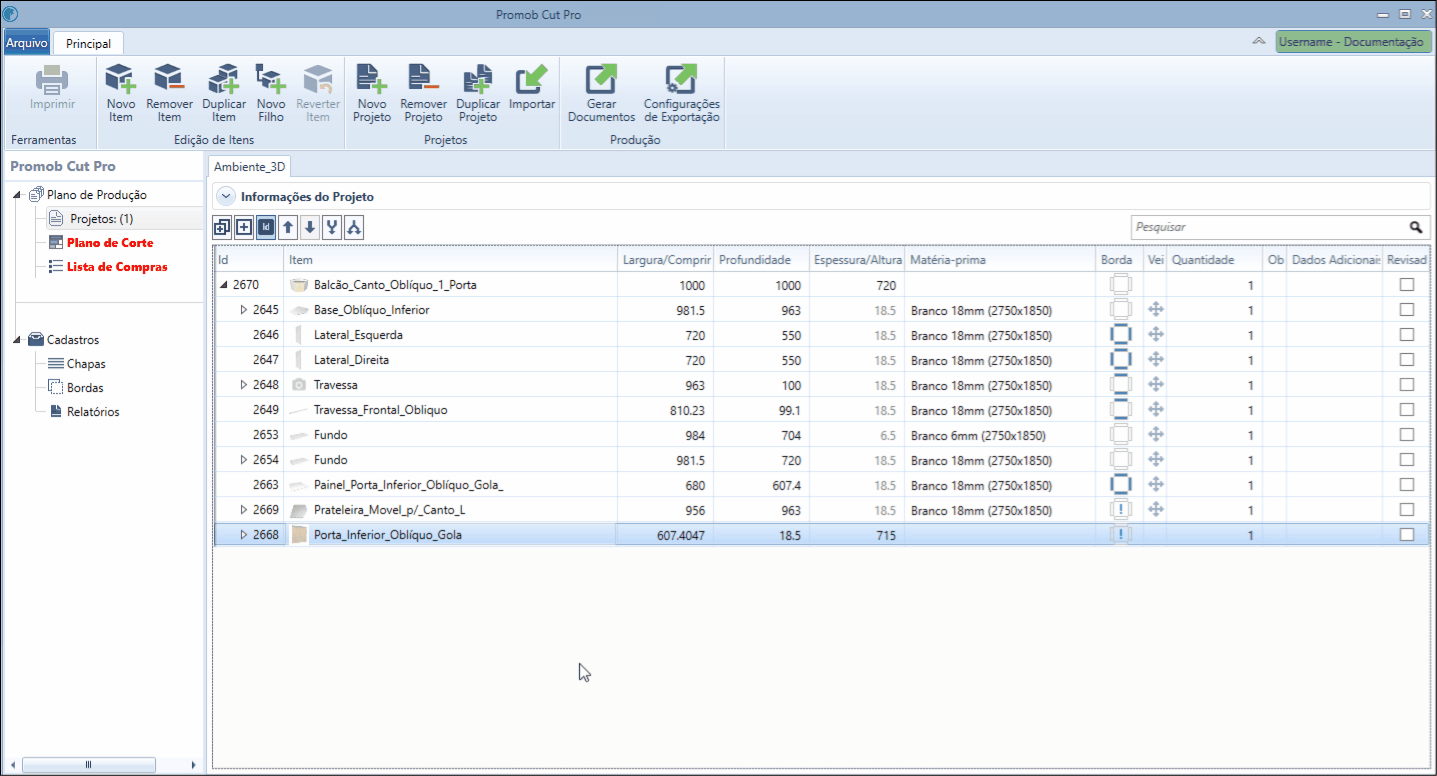
Task: Check Revisado for Base_Oblíquo_Inferior
Action: point(1407,309)
